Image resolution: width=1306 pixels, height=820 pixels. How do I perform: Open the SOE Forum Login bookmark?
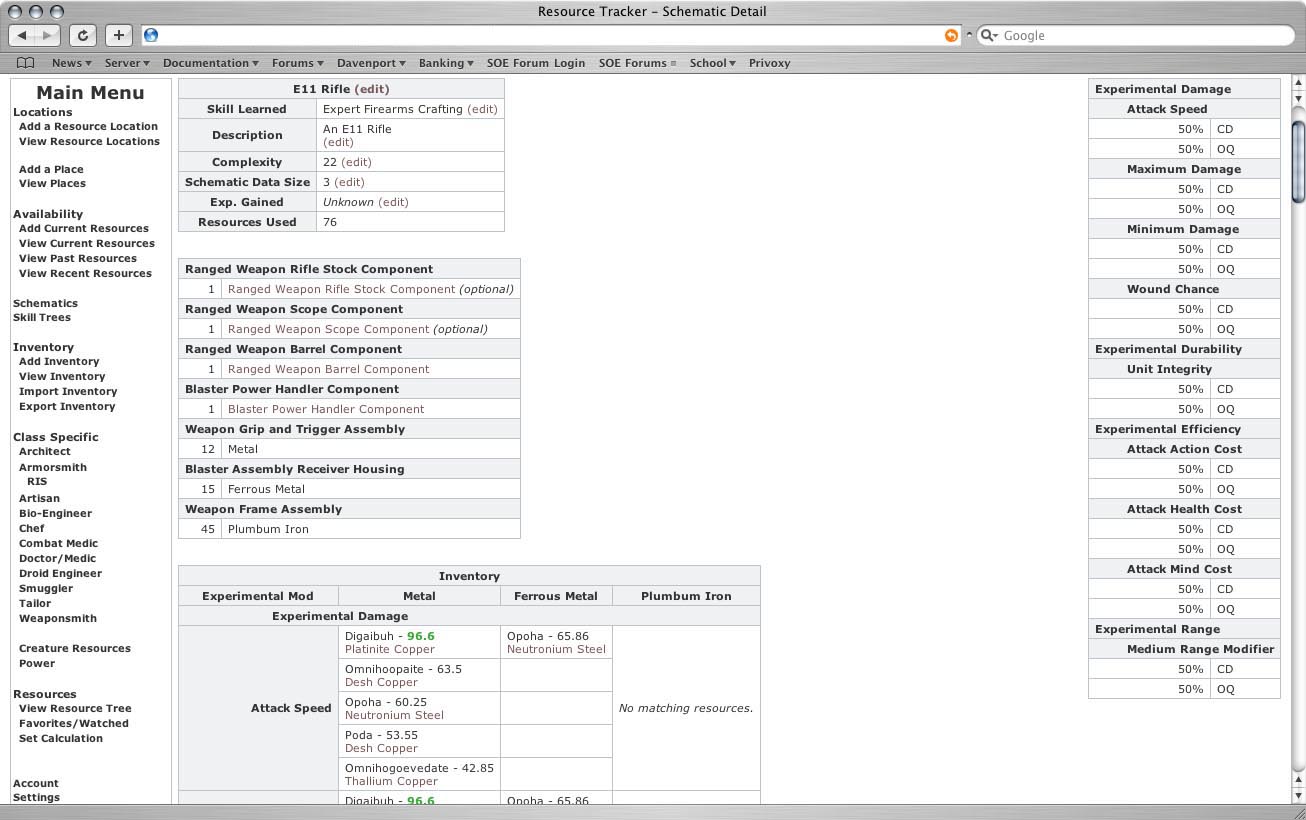pos(536,63)
